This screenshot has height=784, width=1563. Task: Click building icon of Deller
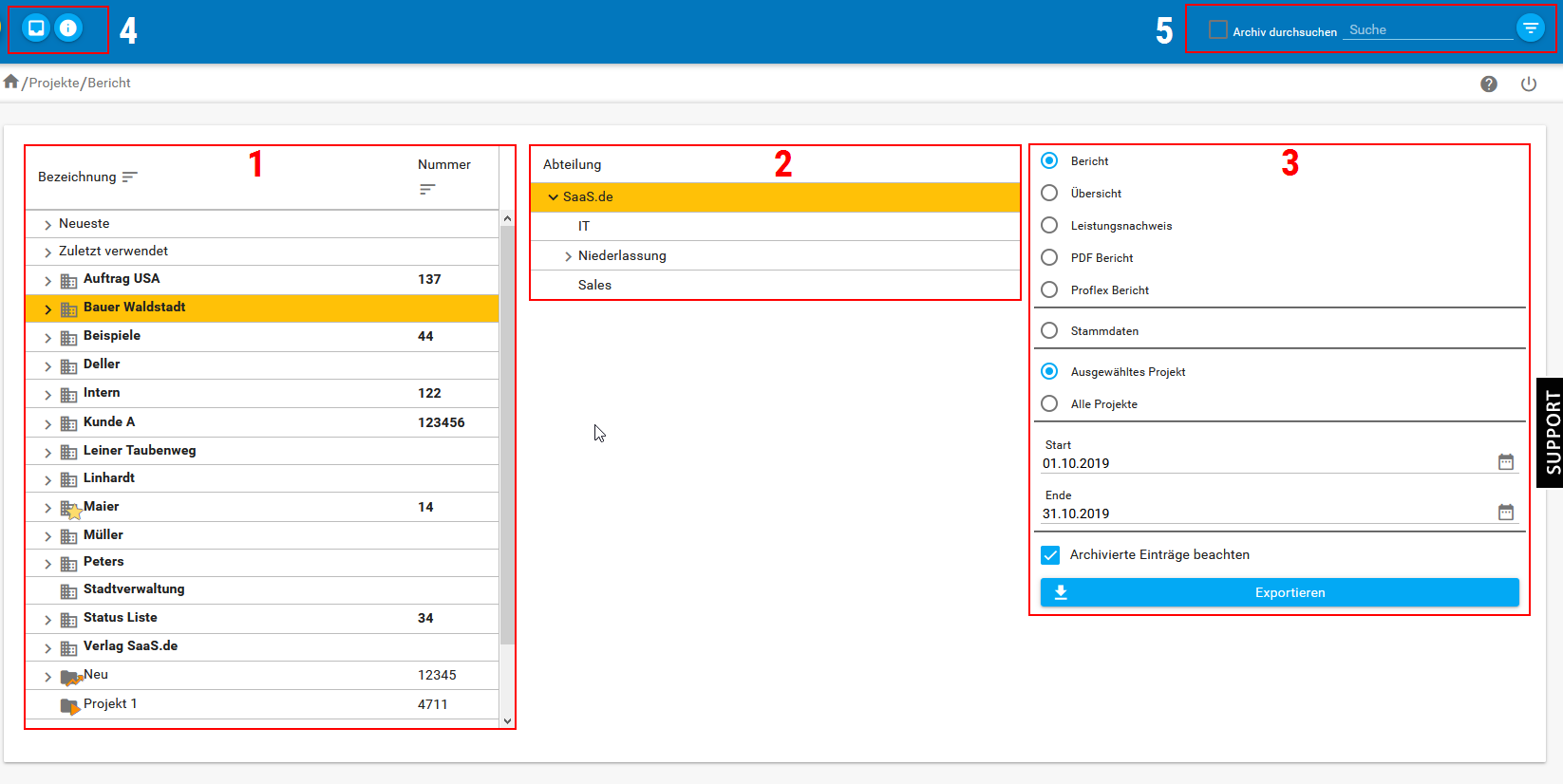[68, 366]
